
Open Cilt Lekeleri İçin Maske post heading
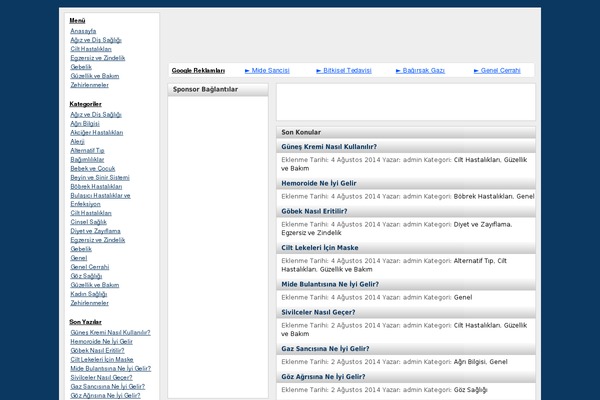(320, 248)
